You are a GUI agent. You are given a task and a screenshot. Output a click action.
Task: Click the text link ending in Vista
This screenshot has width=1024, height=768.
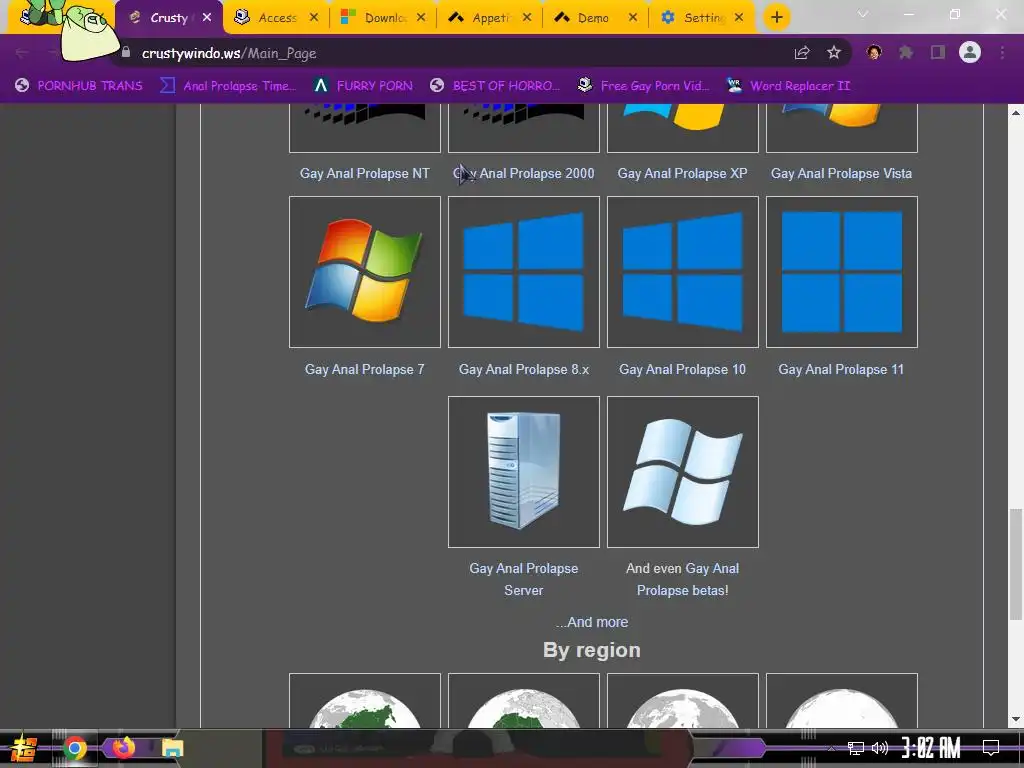841,173
